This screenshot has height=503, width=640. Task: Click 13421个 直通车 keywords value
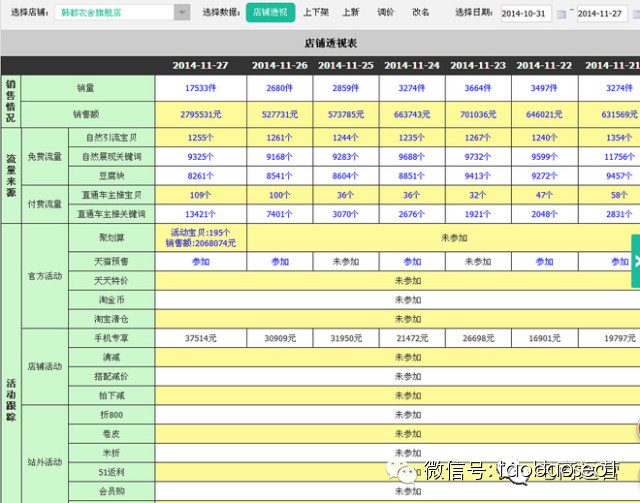[200, 214]
